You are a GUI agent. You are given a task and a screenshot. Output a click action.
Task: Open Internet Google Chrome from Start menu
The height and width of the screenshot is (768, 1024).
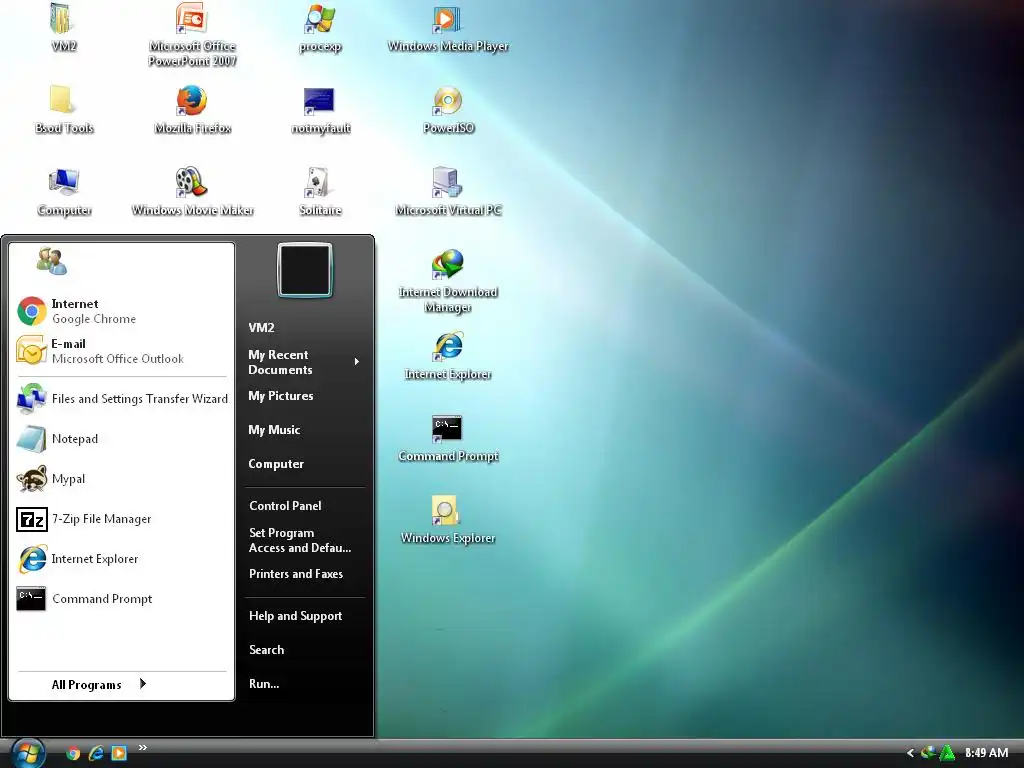[122, 311]
